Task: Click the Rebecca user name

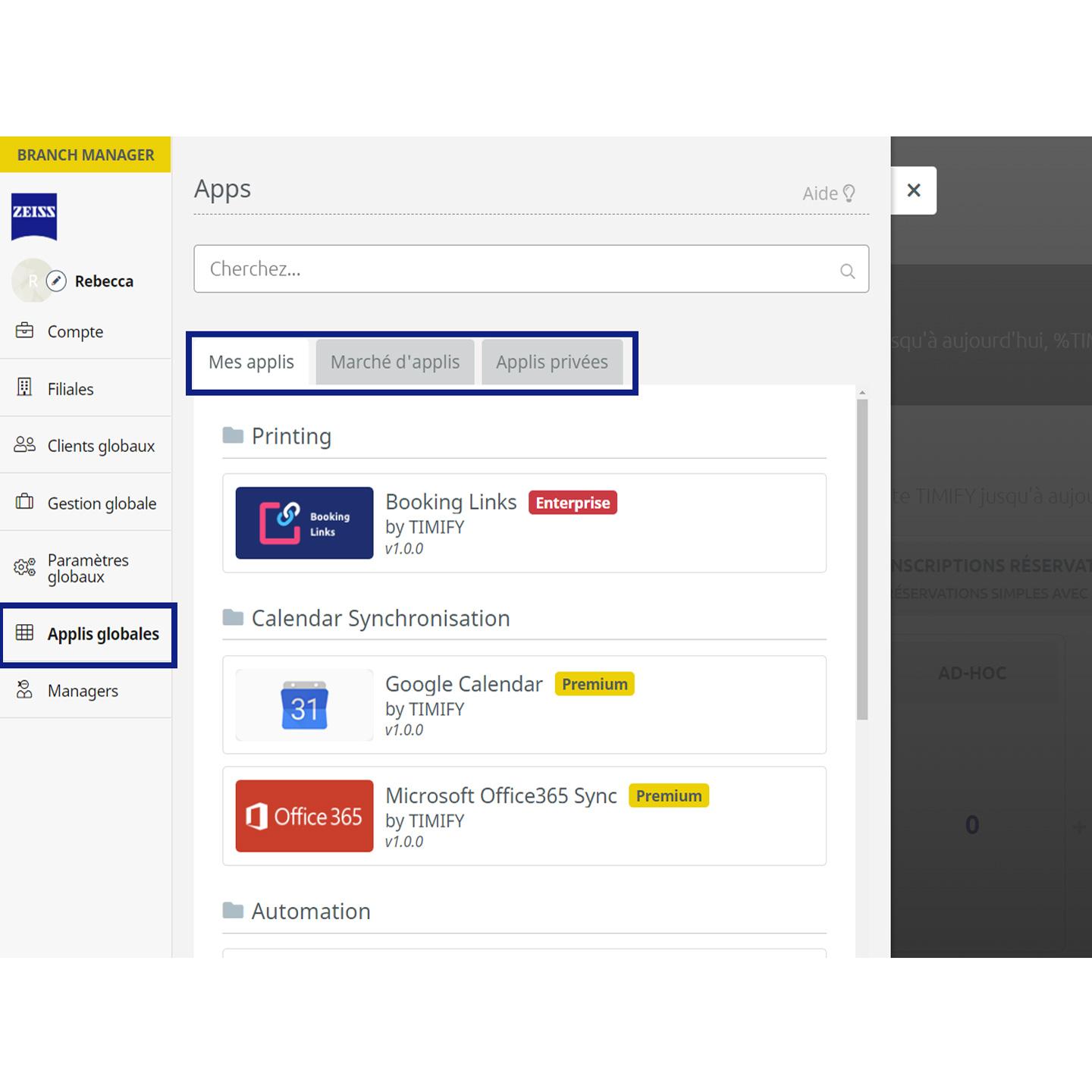Action: [x=104, y=281]
